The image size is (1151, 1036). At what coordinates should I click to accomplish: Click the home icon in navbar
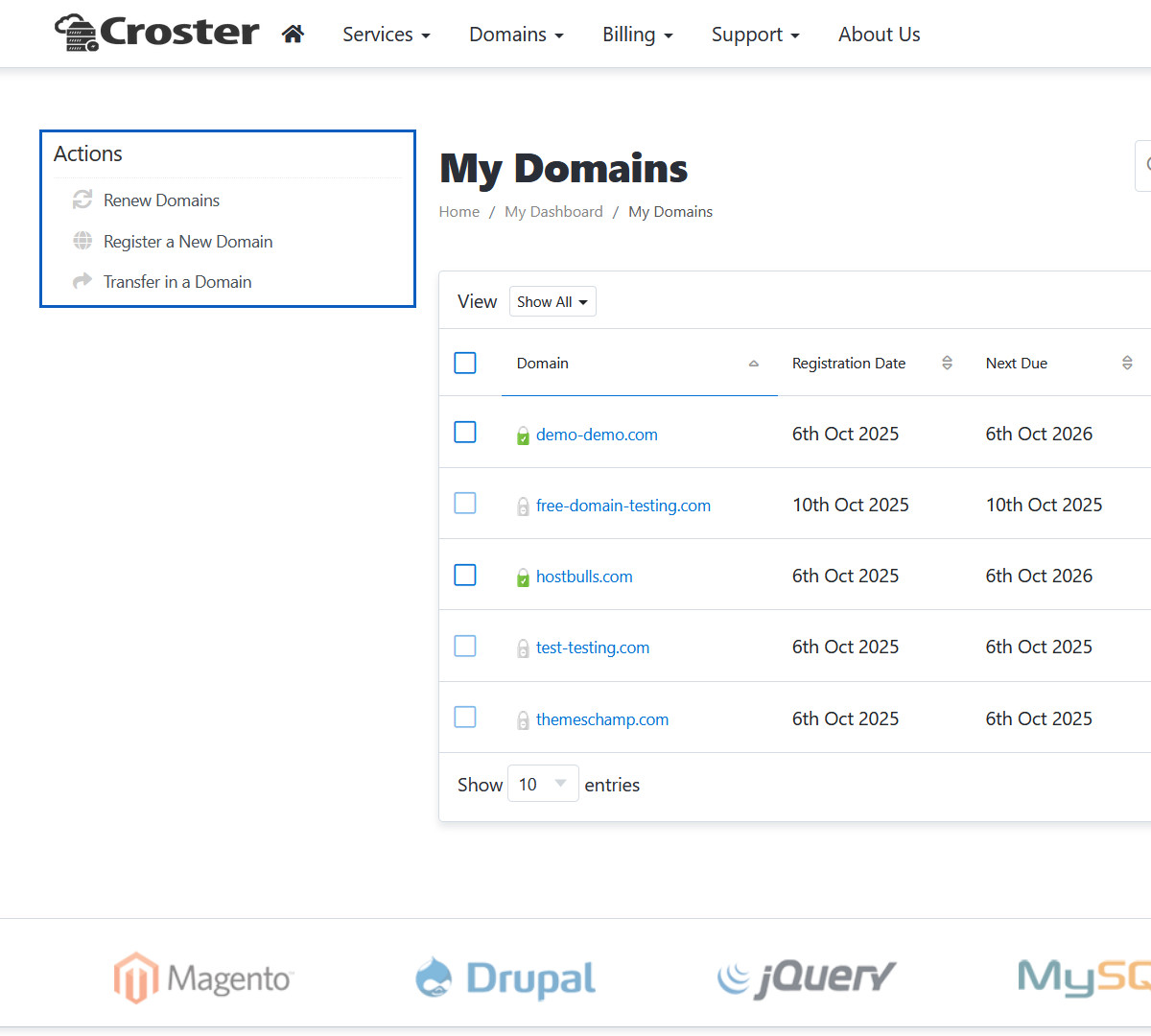pos(293,35)
